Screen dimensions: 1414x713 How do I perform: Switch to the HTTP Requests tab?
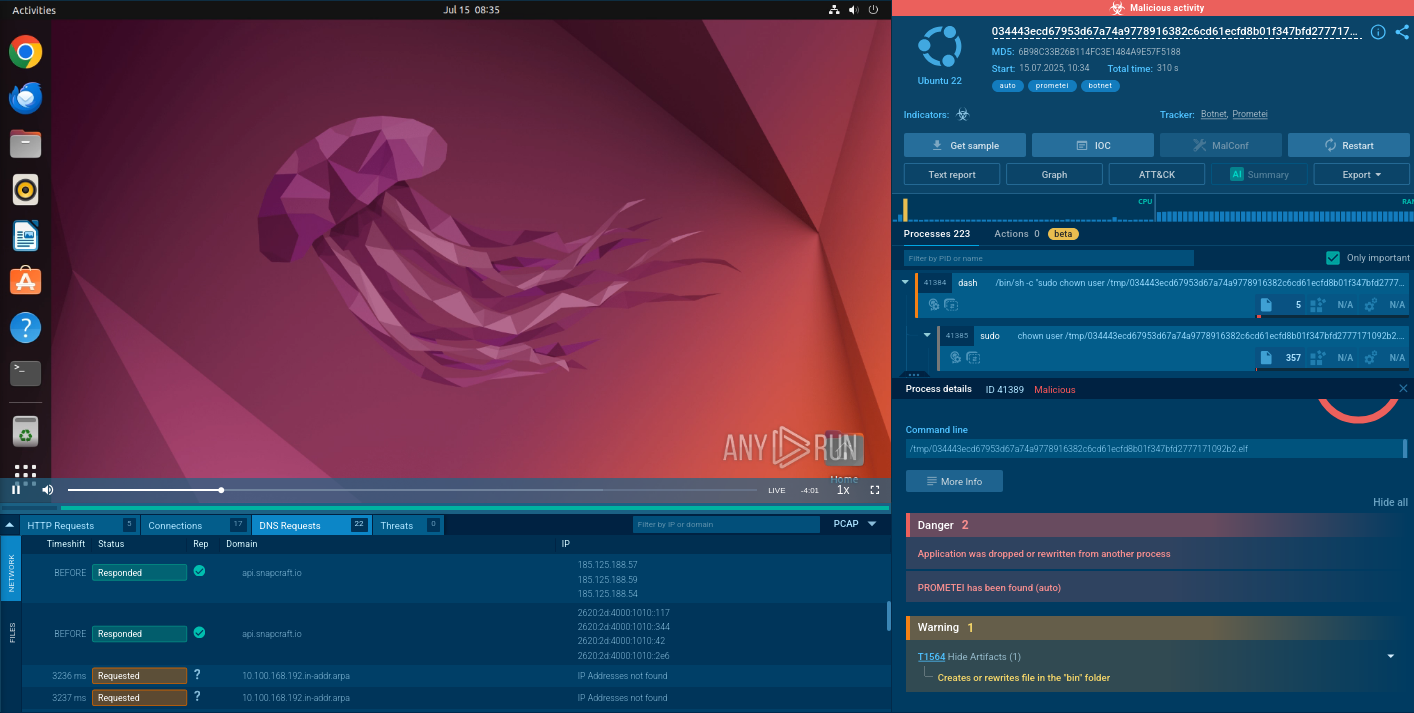pos(61,525)
